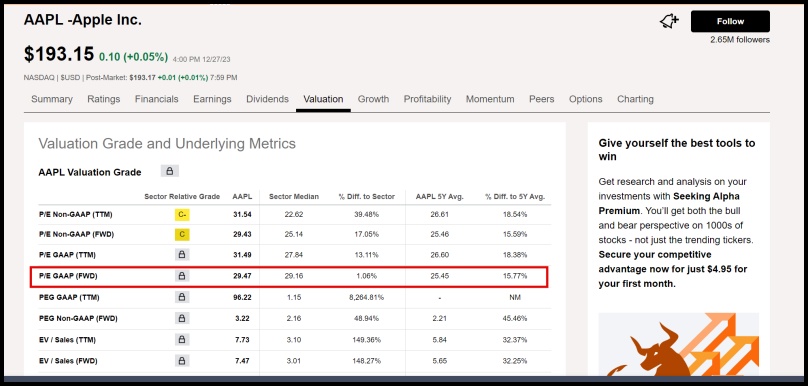This screenshot has width=808, height=386.
Task: Click the price alert bell icon
Action: pyautogui.click(x=669, y=21)
